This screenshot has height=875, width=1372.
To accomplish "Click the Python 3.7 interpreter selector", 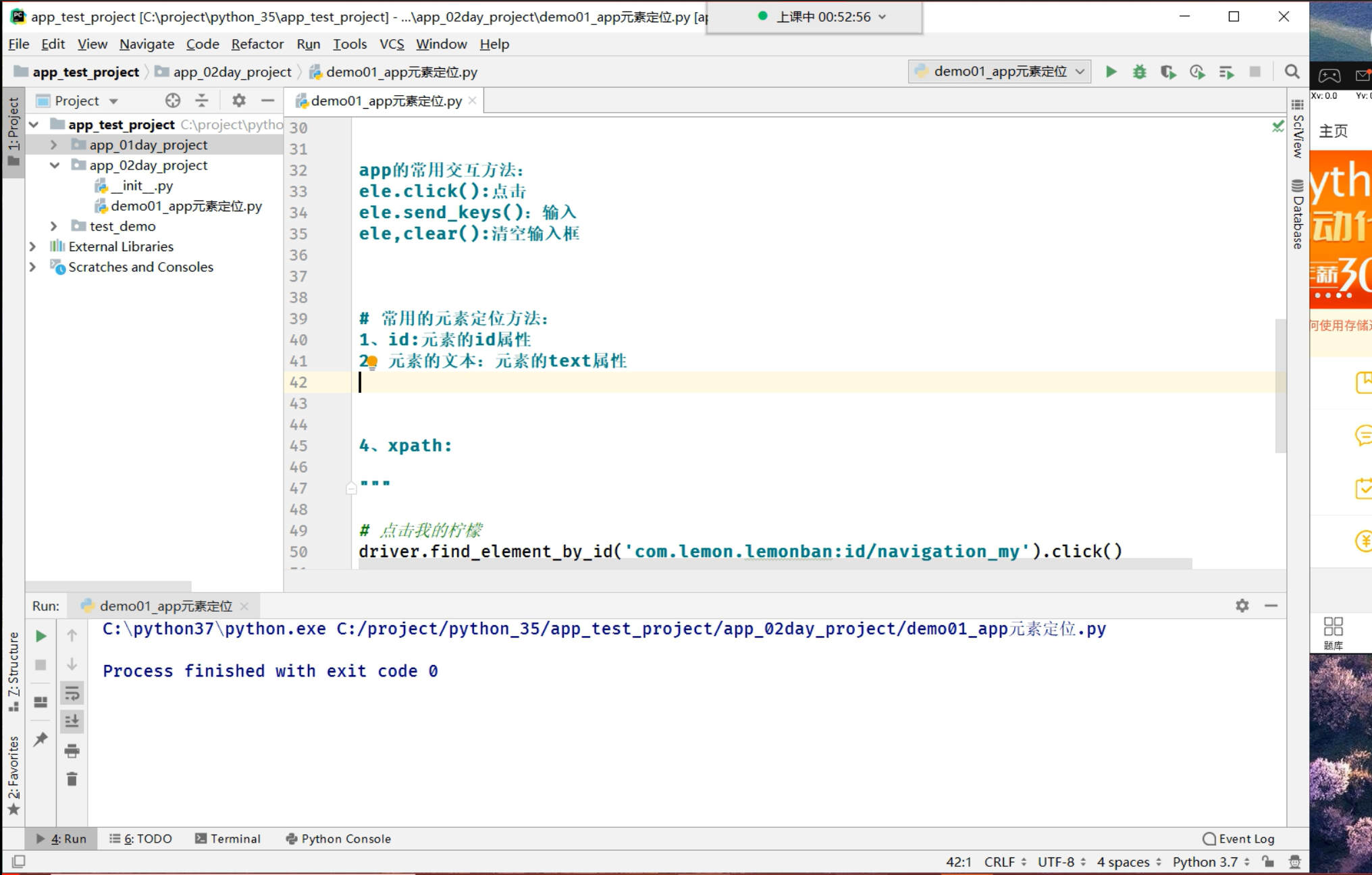I will click(x=1206, y=861).
